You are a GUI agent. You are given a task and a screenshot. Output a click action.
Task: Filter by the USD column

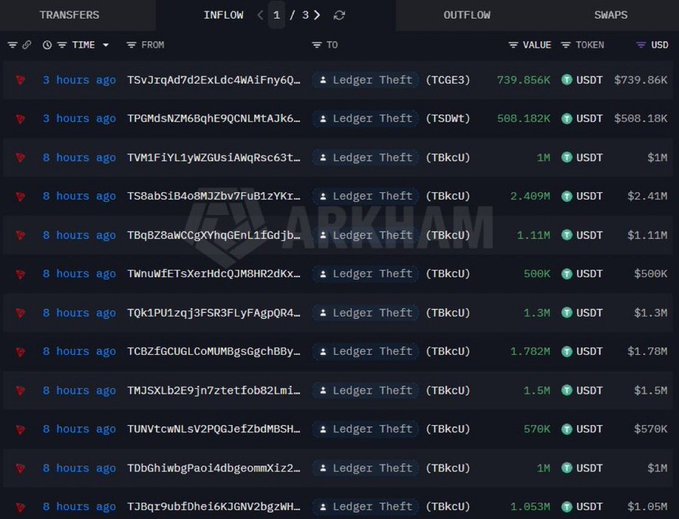641,45
